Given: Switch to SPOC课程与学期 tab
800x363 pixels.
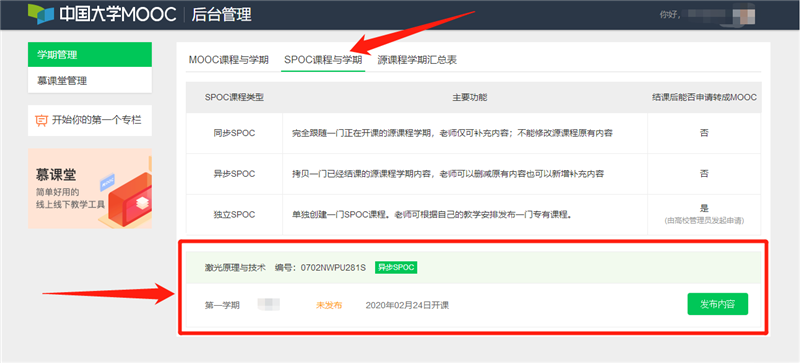Looking at the screenshot, I should [x=323, y=60].
